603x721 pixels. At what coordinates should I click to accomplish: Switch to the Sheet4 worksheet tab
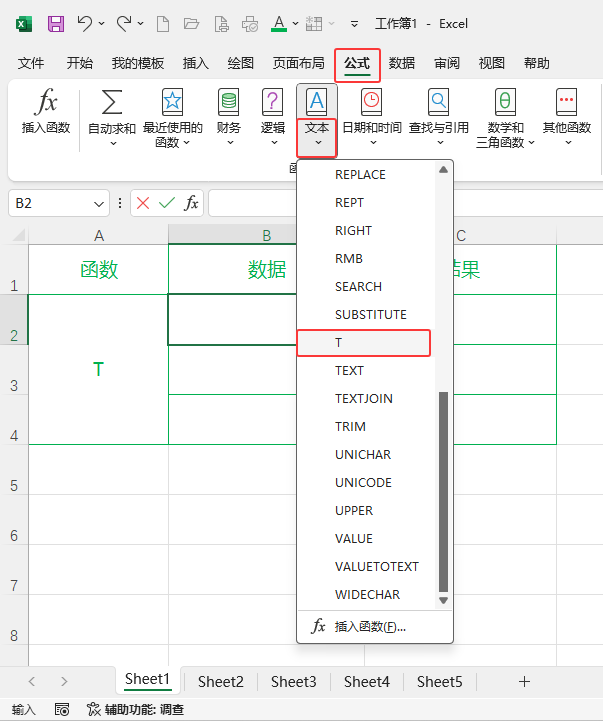(367, 681)
